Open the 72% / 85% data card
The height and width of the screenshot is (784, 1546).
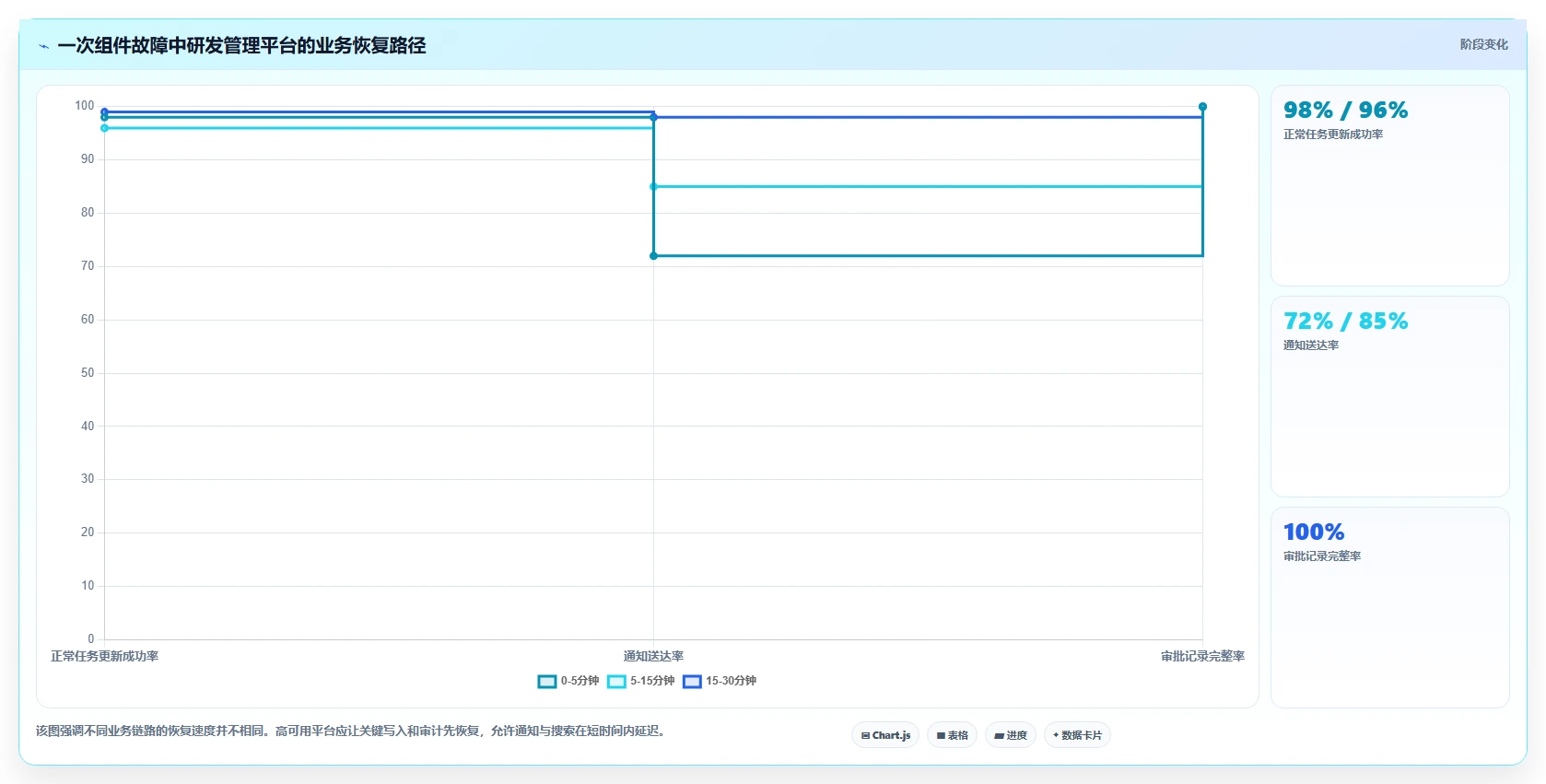(x=1389, y=396)
